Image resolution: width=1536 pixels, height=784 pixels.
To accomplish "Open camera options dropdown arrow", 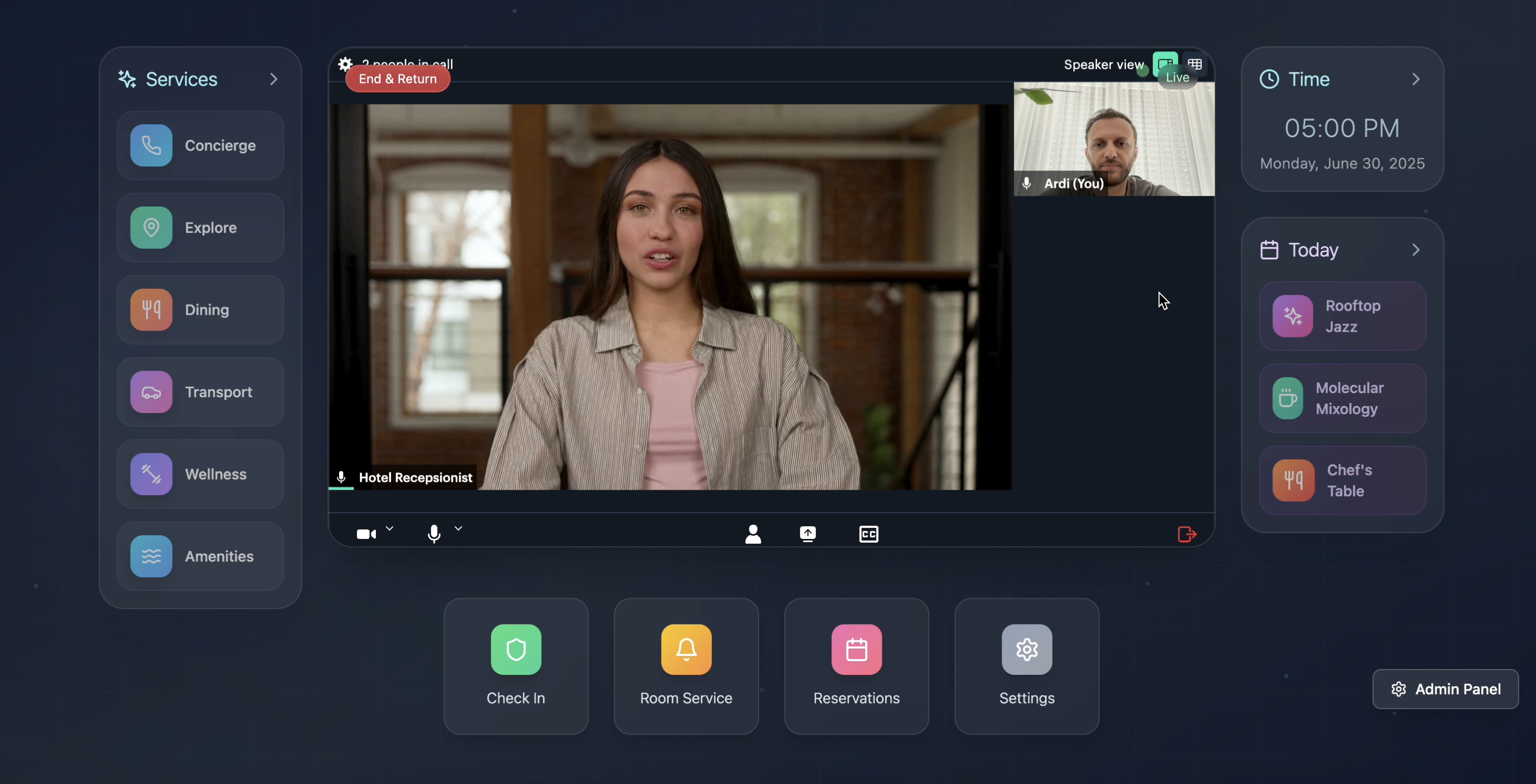I will coord(390,528).
